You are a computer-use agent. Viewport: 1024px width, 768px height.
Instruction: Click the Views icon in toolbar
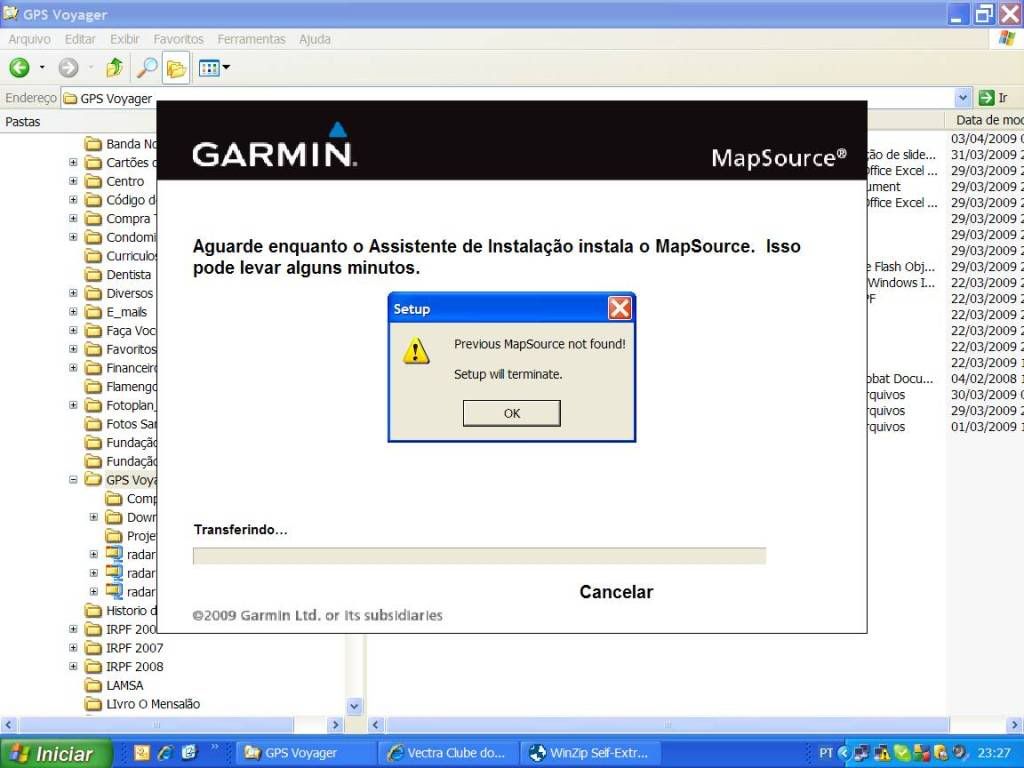pyautogui.click(x=208, y=68)
